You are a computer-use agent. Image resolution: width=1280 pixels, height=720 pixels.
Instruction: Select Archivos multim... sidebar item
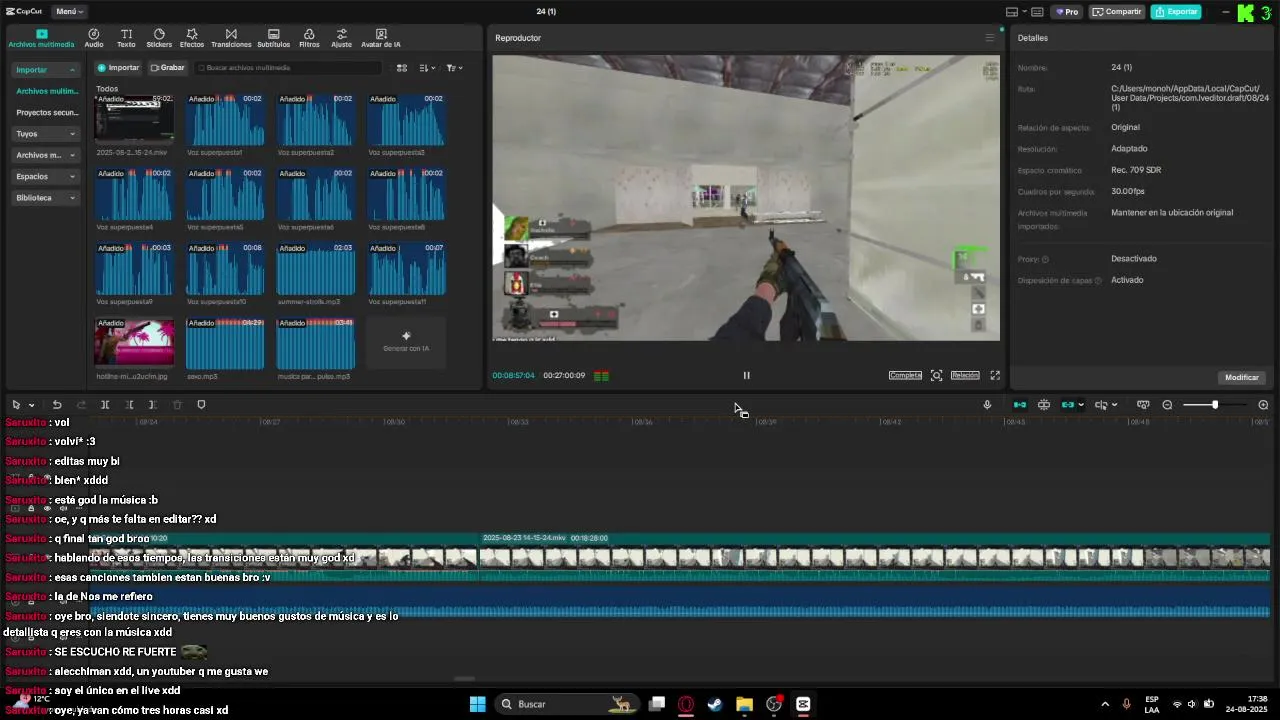pyautogui.click(x=47, y=91)
